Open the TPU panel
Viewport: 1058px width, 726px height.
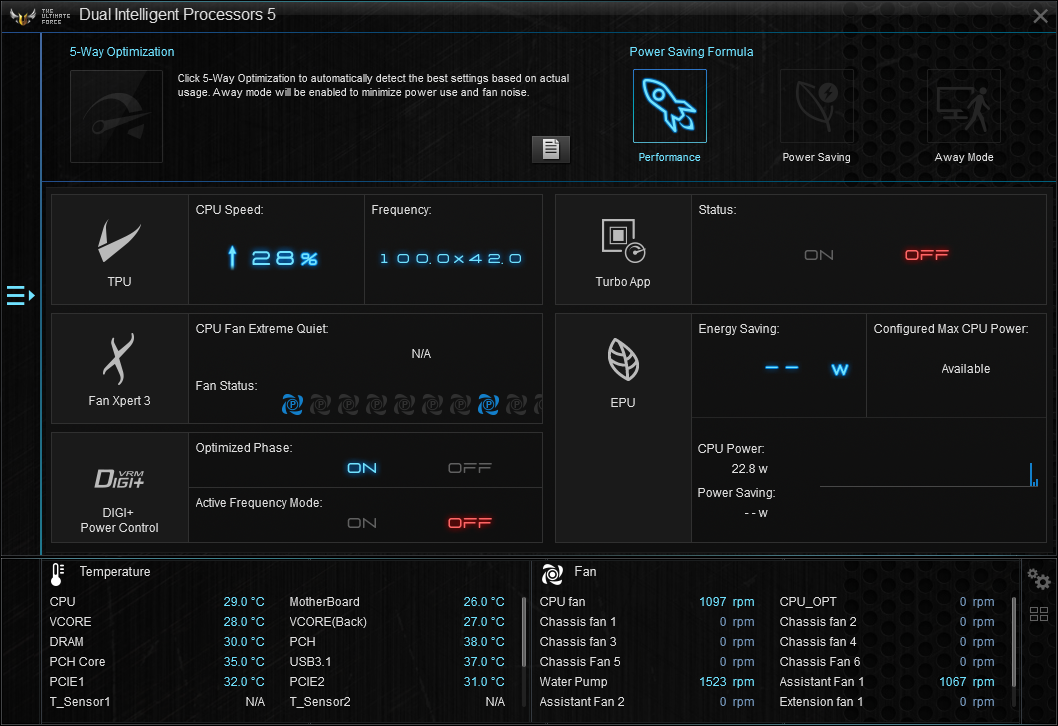(x=119, y=250)
